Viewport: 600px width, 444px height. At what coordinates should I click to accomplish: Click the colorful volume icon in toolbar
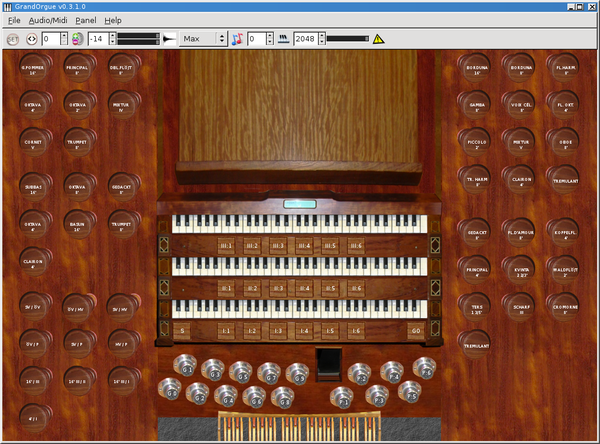[x=78, y=39]
